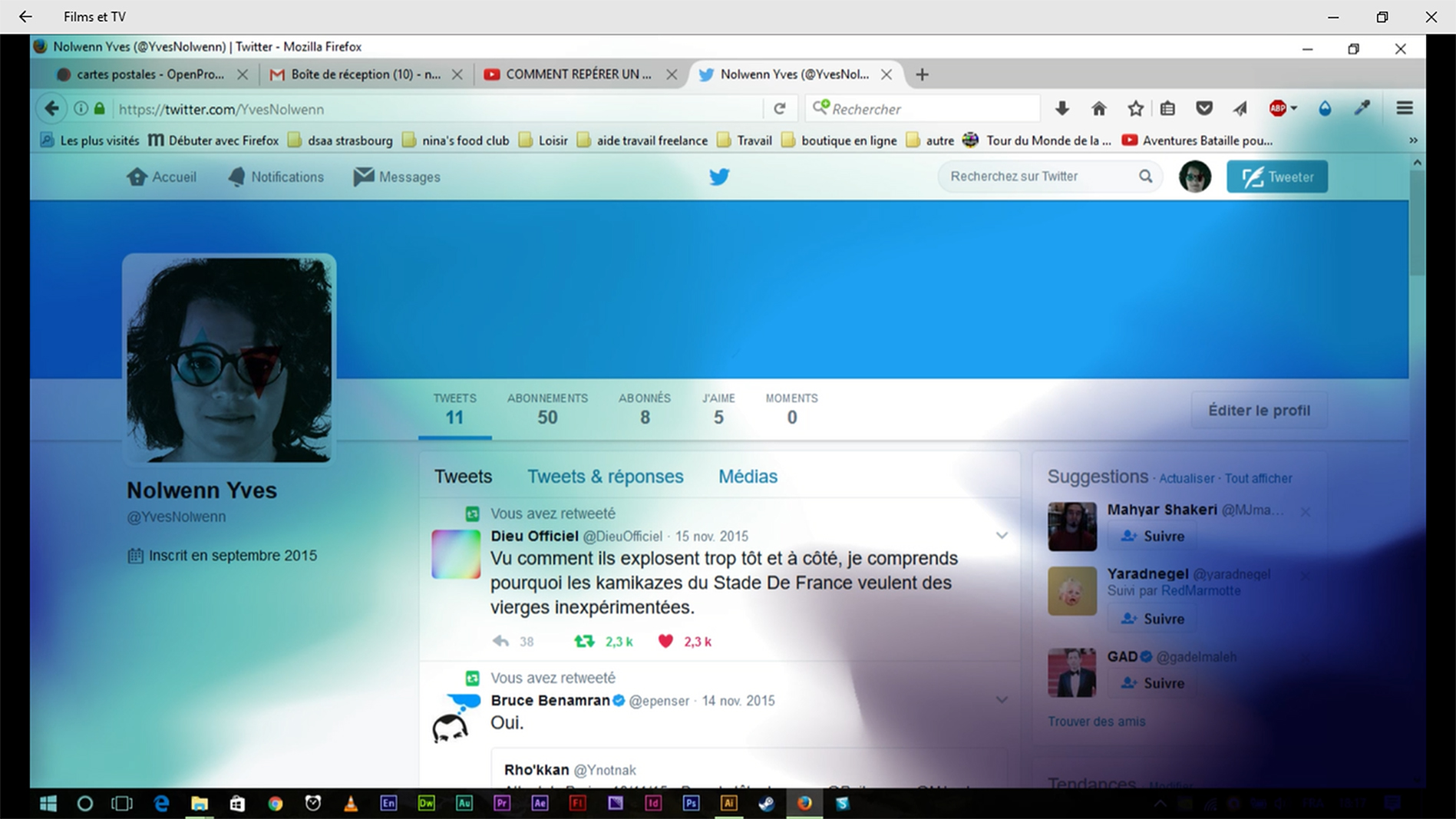Switch to Tweets & réponses tab
Image resolution: width=1456 pixels, height=819 pixels.
605,477
